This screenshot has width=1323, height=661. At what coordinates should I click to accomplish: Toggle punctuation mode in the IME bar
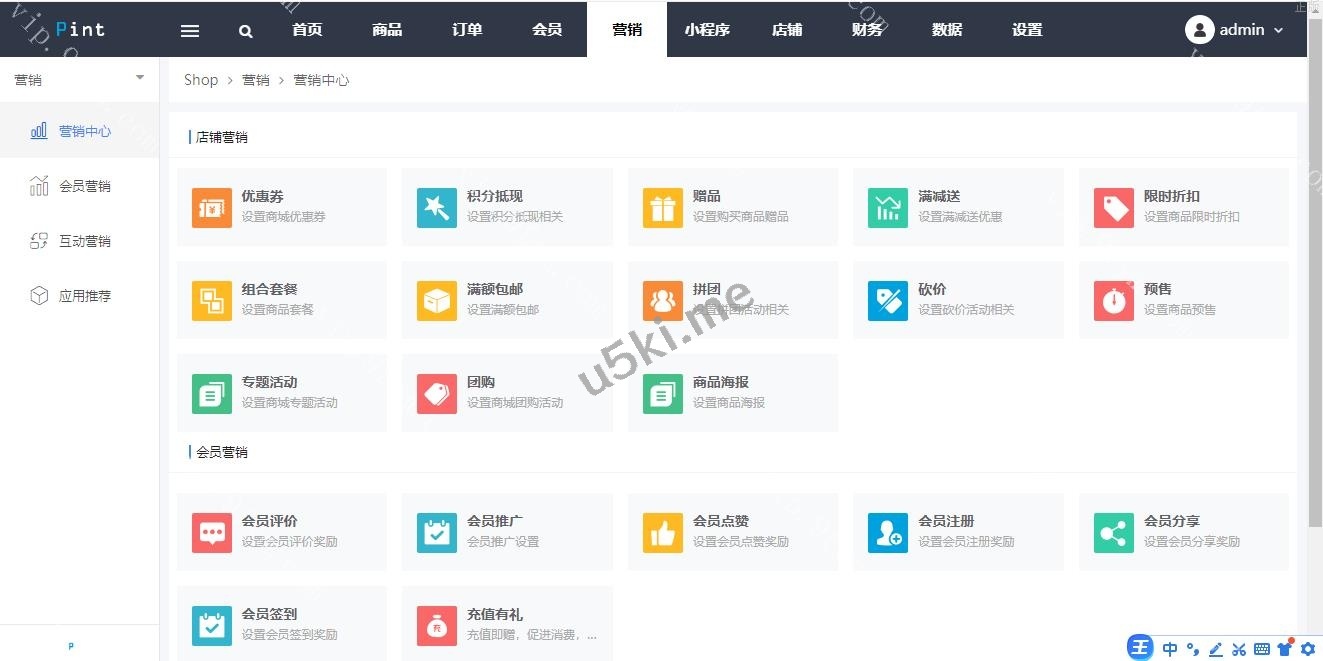pos(1193,649)
